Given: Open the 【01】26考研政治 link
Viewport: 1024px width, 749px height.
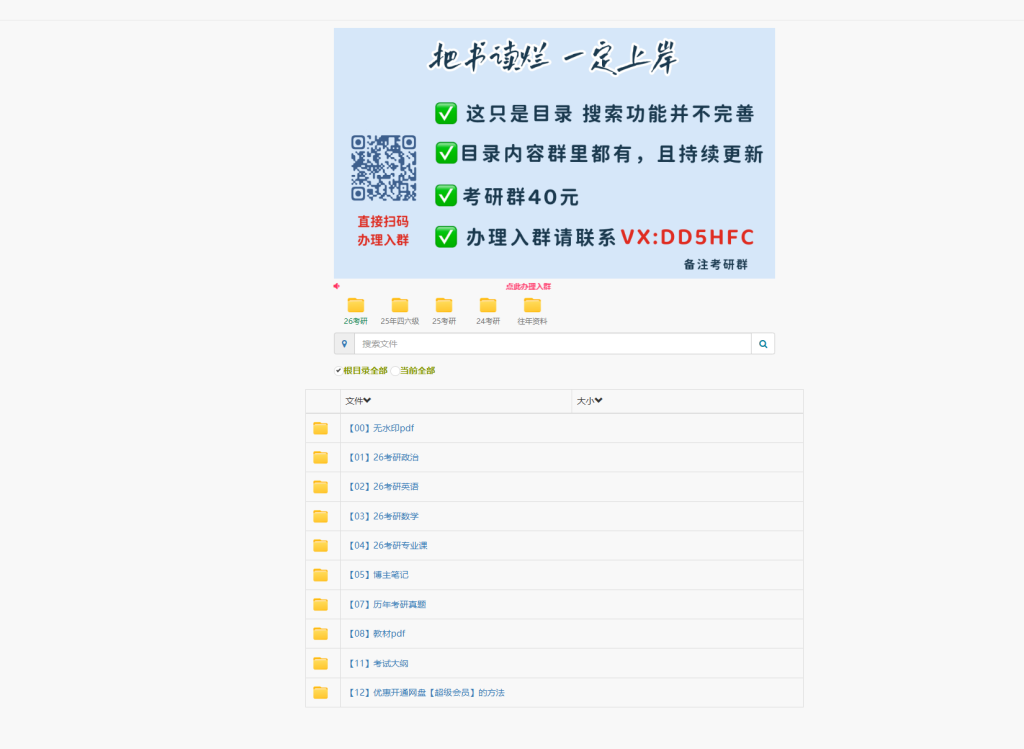Looking at the screenshot, I should (383, 458).
